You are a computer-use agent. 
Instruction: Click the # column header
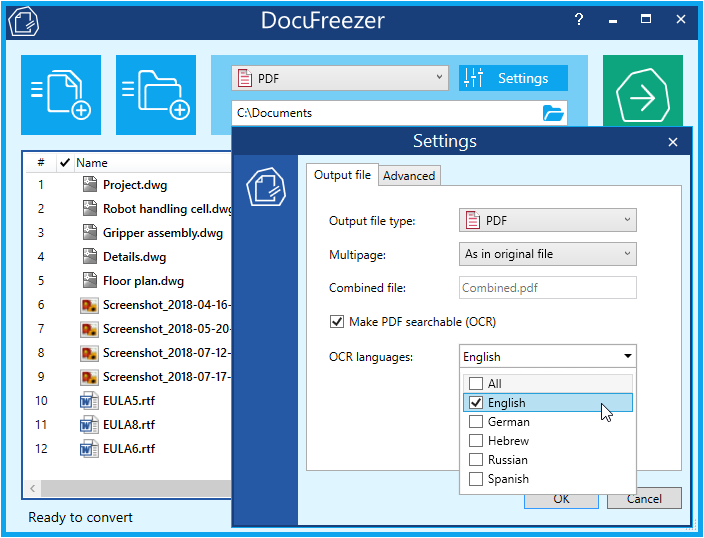coord(41,163)
